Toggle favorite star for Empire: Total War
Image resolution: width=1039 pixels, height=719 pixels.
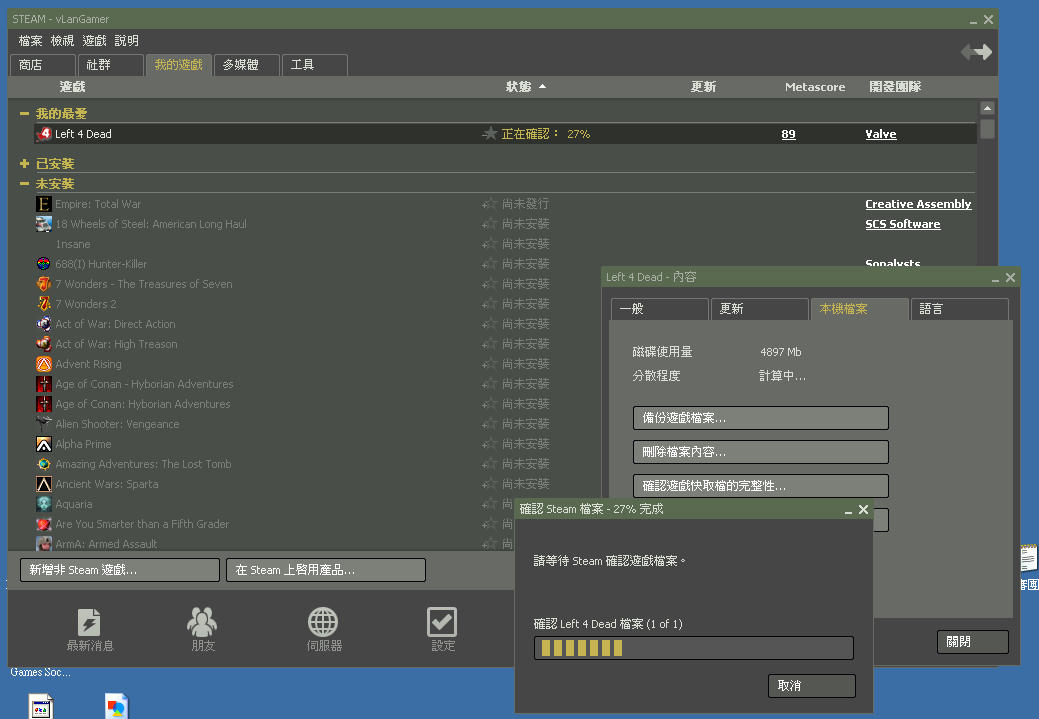tap(490, 204)
